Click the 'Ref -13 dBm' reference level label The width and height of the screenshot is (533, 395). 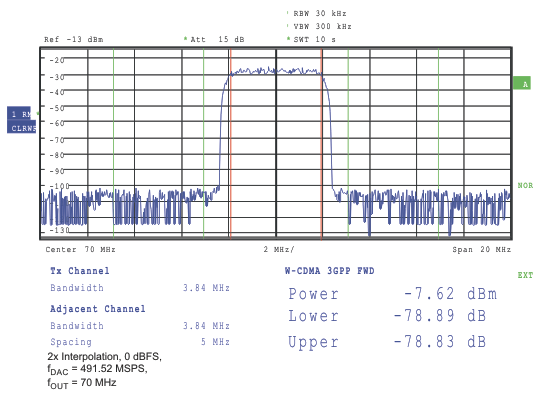[73, 39]
